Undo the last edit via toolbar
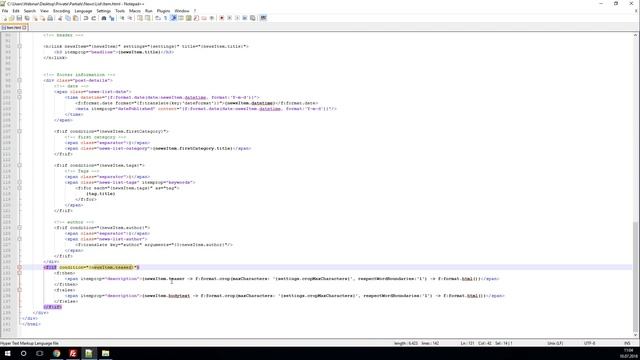Image resolution: width=640 pixels, height=360 pixels. click(x=86, y=18)
